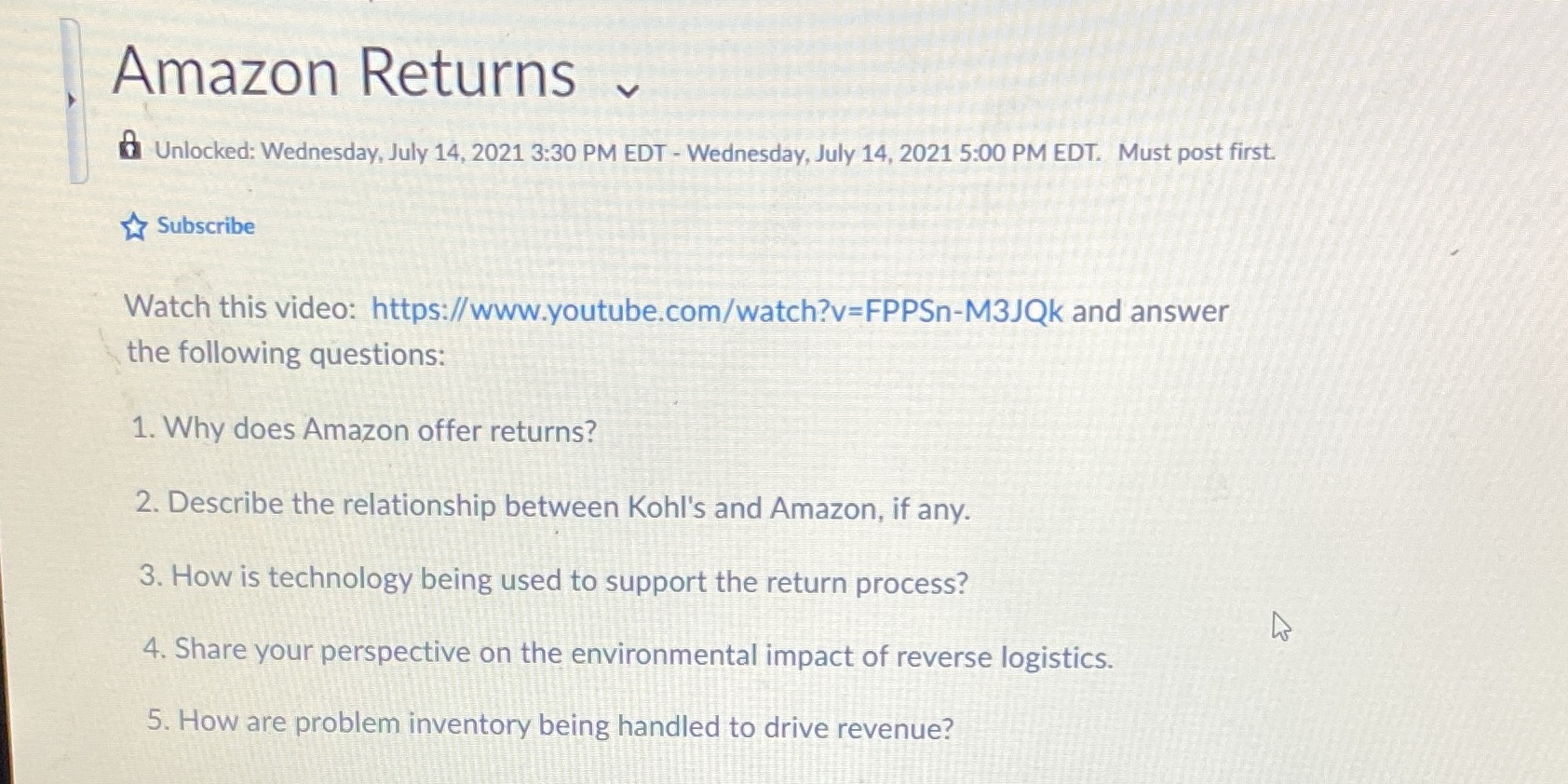This screenshot has width=1568, height=784.
Task: Open the panel using the left collapsed handle
Action: [73, 96]
